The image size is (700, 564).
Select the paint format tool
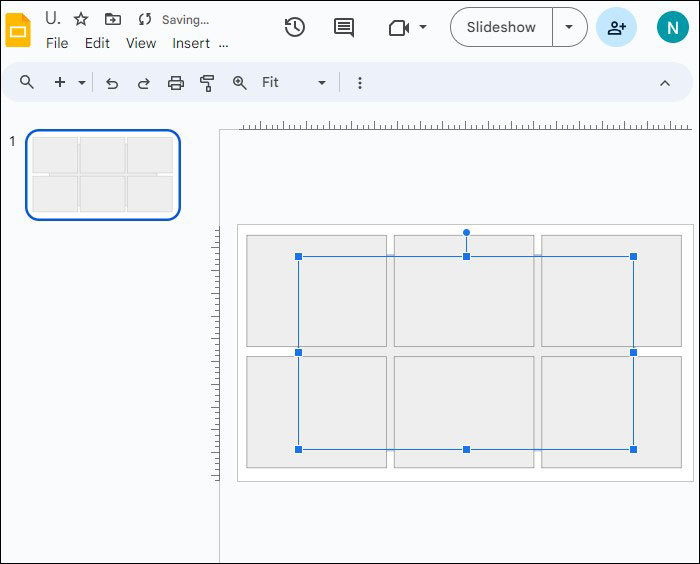pos(207,83)
